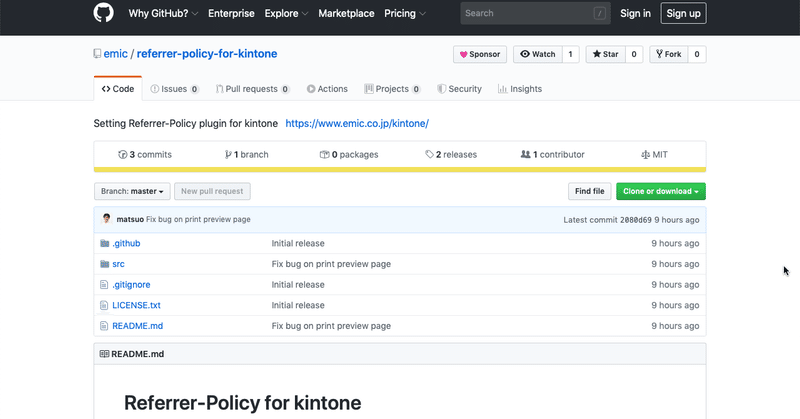The height and width of the screenshot is (419, 800).
Task: Open the emic owner link
Action: (x=115, y=54)
